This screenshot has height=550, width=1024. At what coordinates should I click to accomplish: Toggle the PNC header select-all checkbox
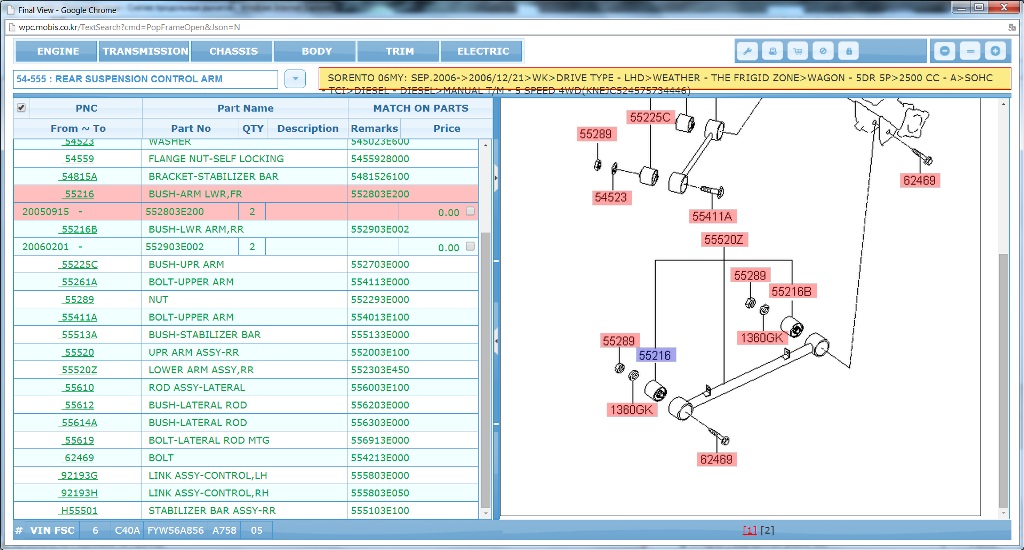click(22, 108)
